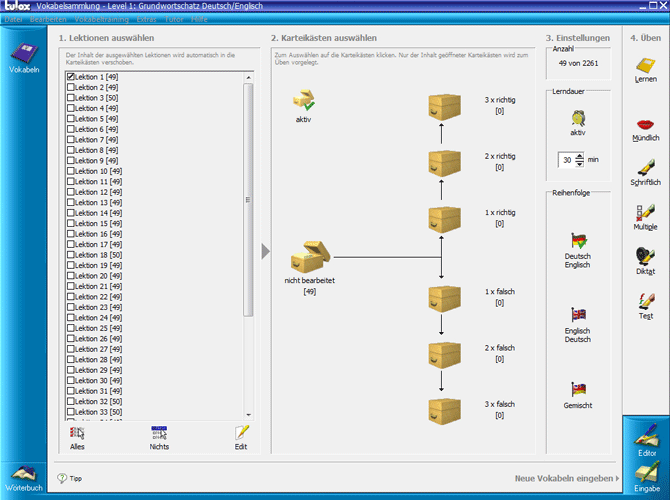Check Lektion 25 checkbox
Viewport: 670px width, 500px height.
(x=71, y=328)
